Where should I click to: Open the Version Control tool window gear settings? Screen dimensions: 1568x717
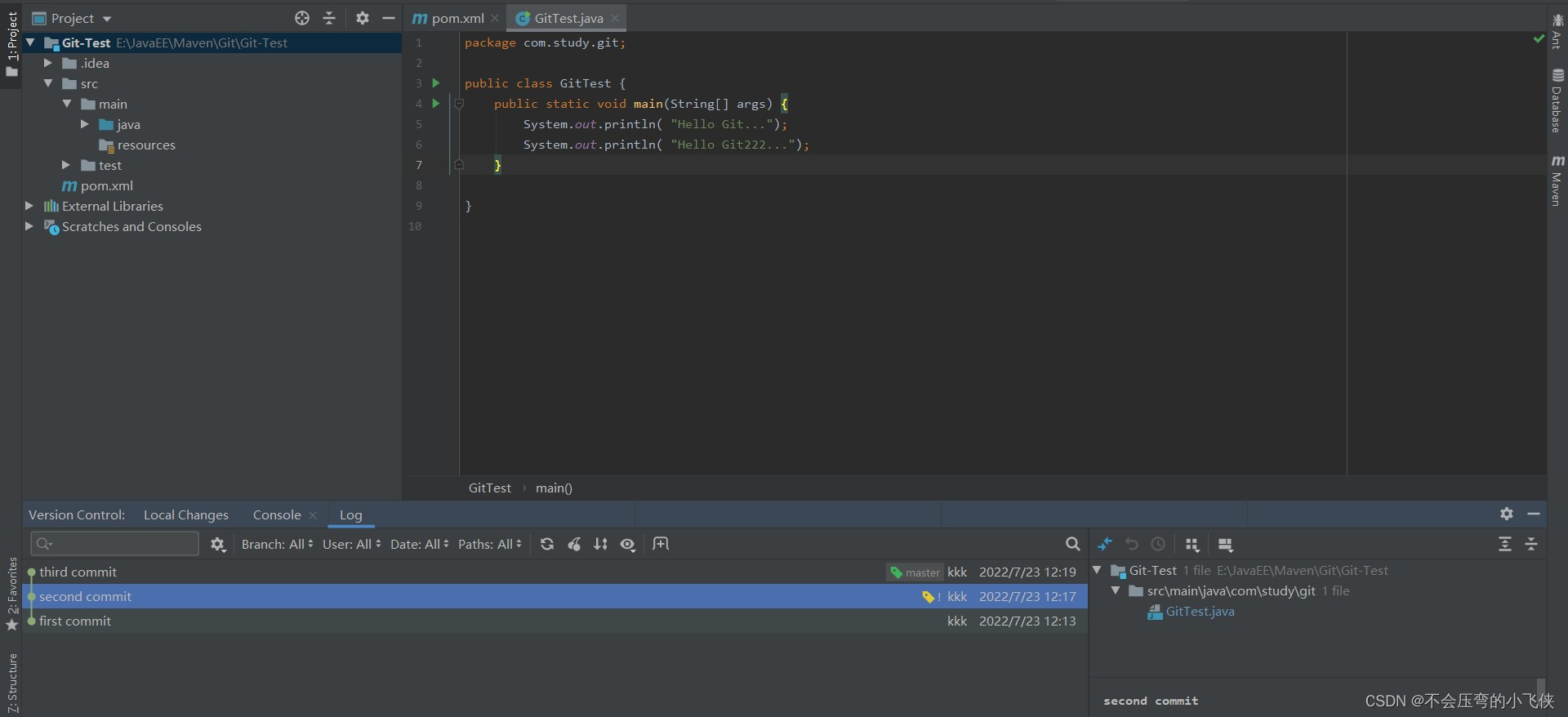click(x=1507, y=514)
